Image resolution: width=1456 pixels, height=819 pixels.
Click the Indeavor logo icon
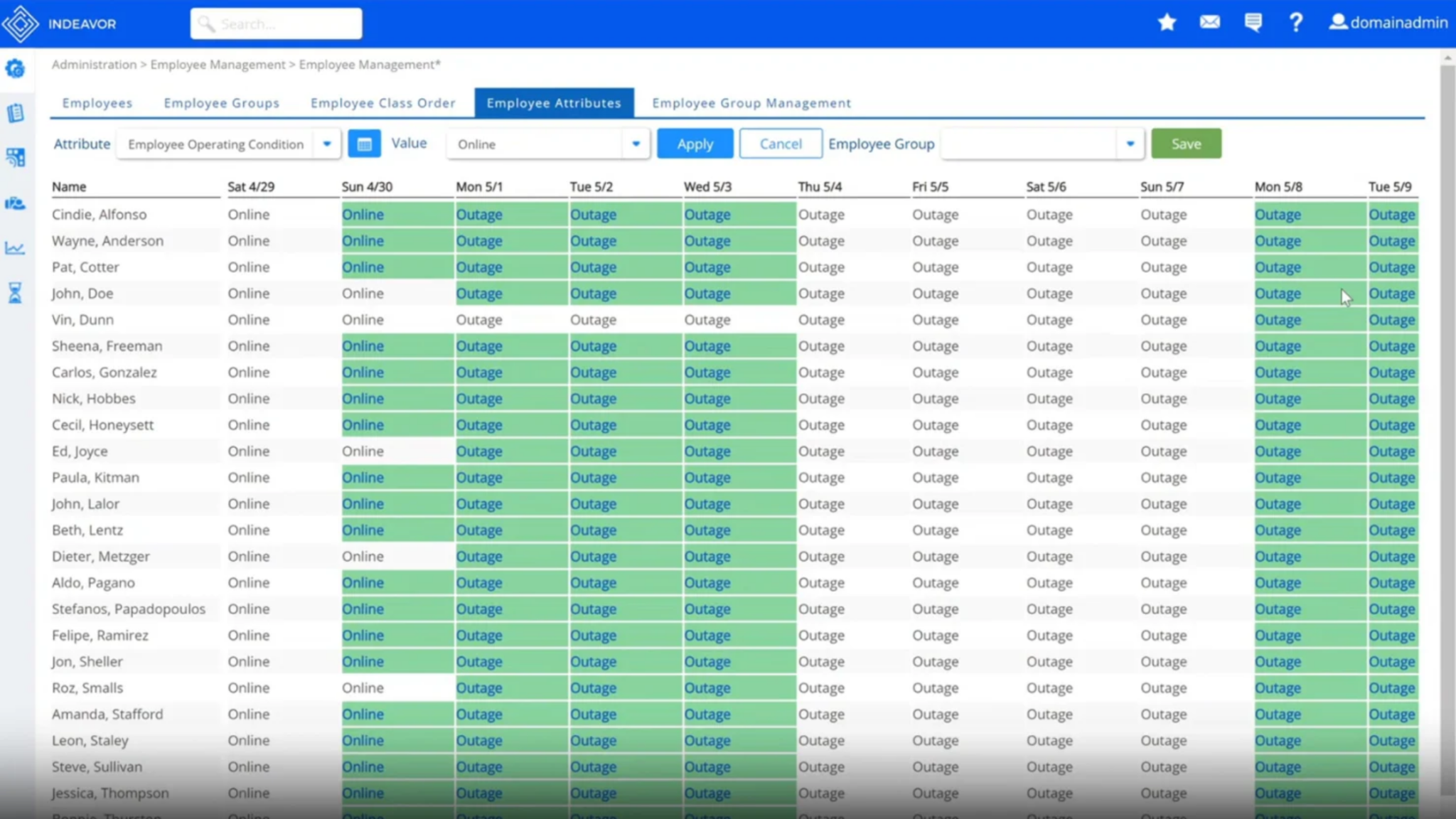point(21,23)
